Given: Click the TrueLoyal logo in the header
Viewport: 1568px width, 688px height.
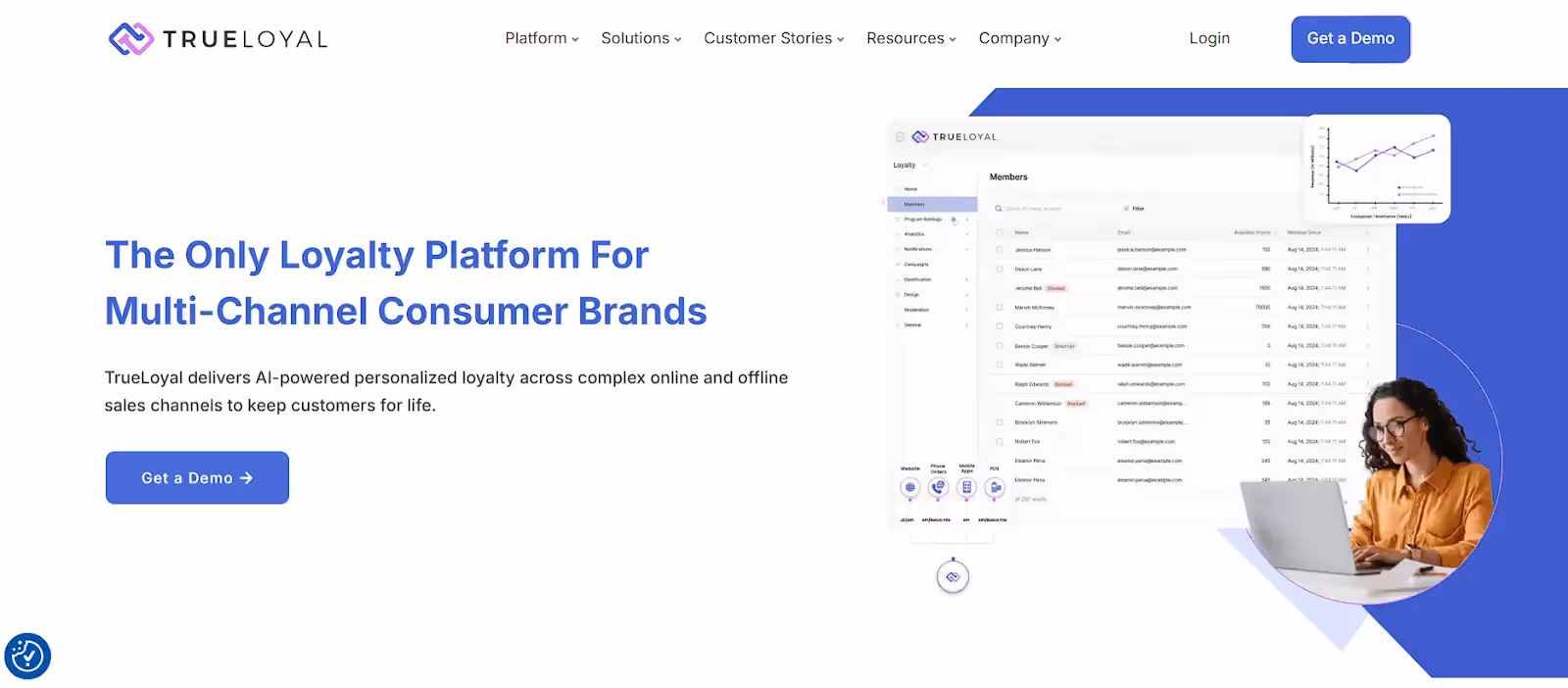Looking at the screenshot, I should pos(218,39).
